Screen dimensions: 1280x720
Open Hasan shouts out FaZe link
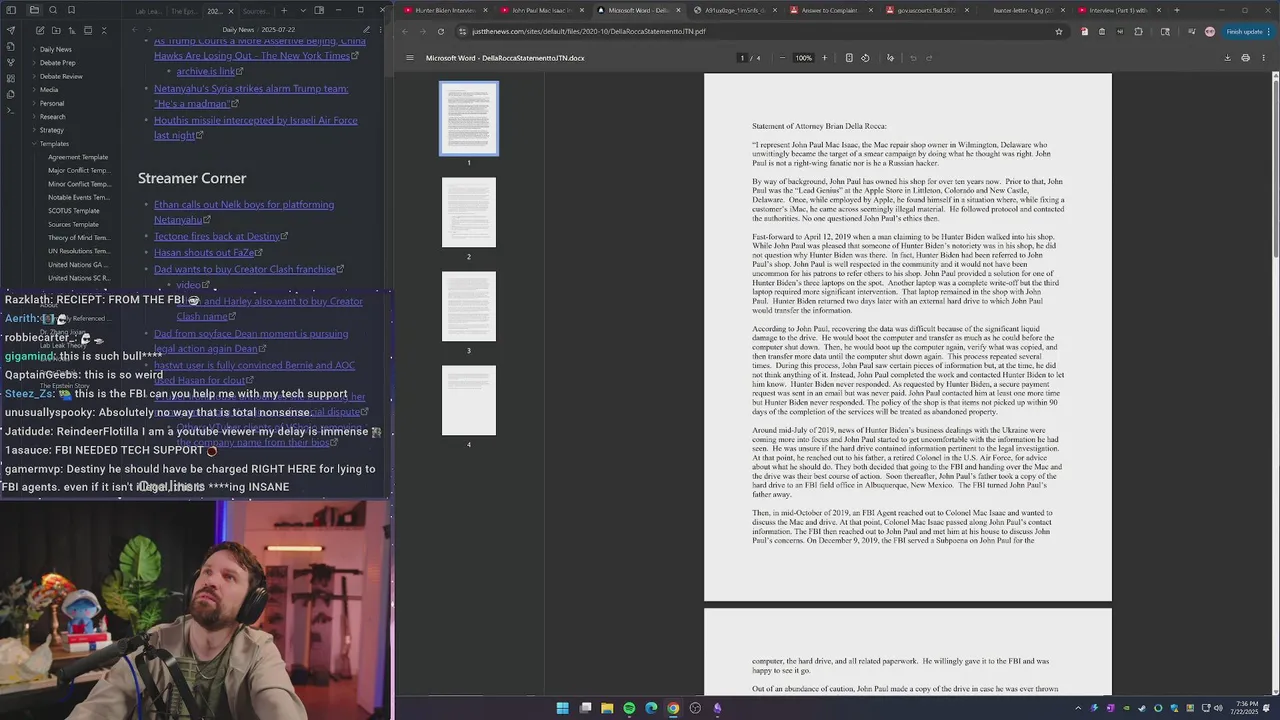click(206, 253)
